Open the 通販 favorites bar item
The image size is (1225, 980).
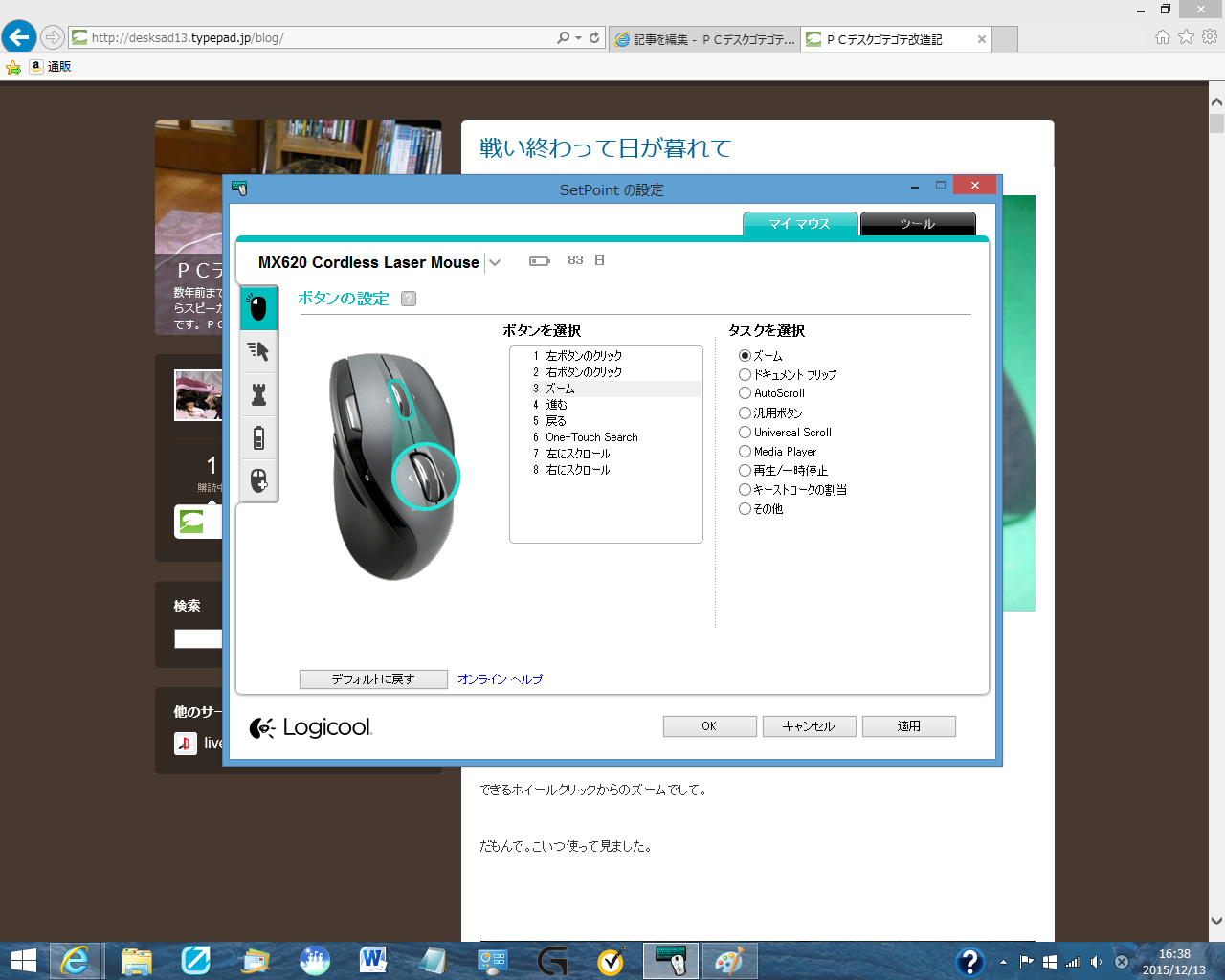(x=51, y=67)
